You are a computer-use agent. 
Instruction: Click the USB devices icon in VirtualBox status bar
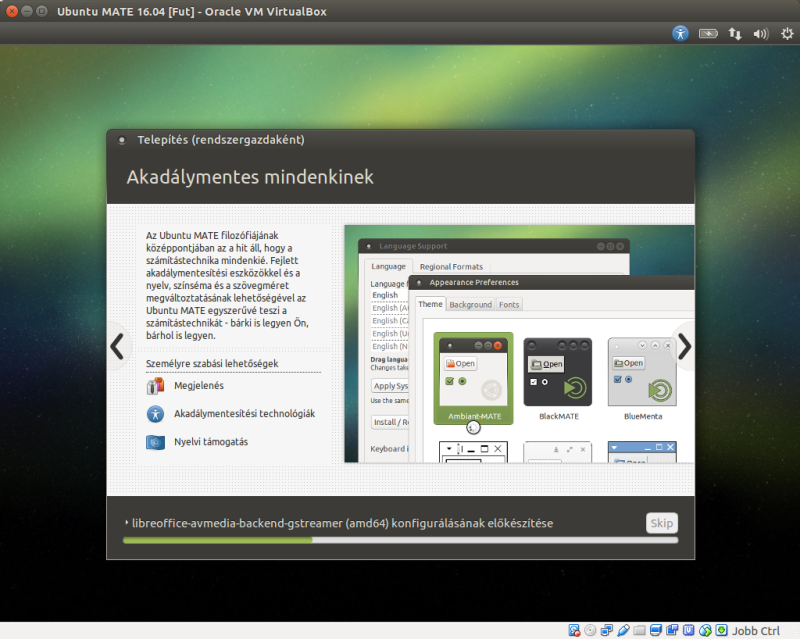tap(623, 630)
